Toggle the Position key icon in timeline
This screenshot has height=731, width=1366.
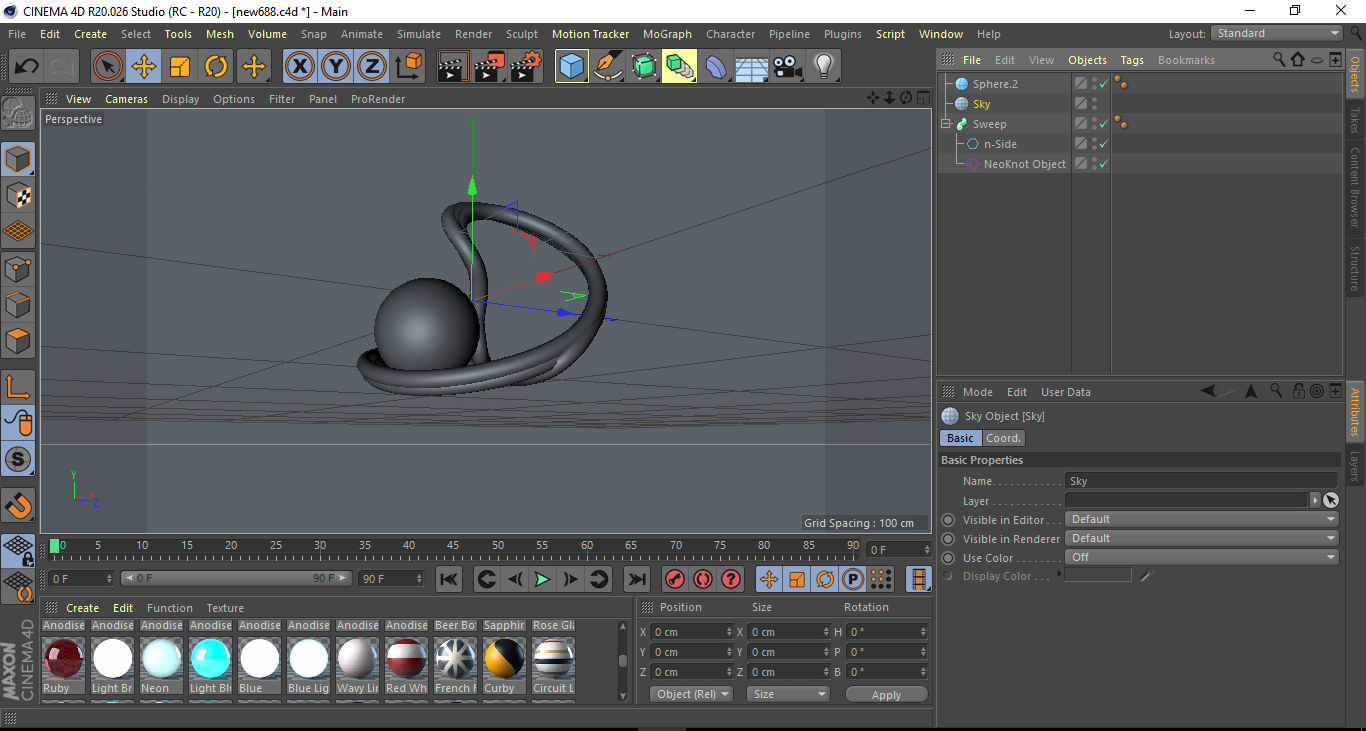click(769, 579)
